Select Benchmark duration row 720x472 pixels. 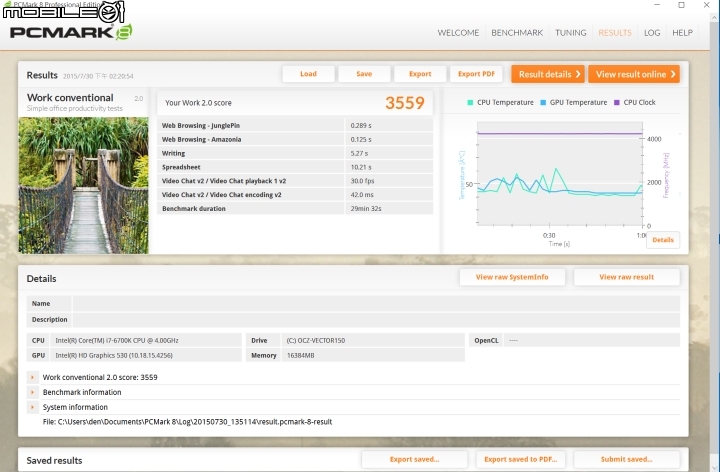click(295, 208)
